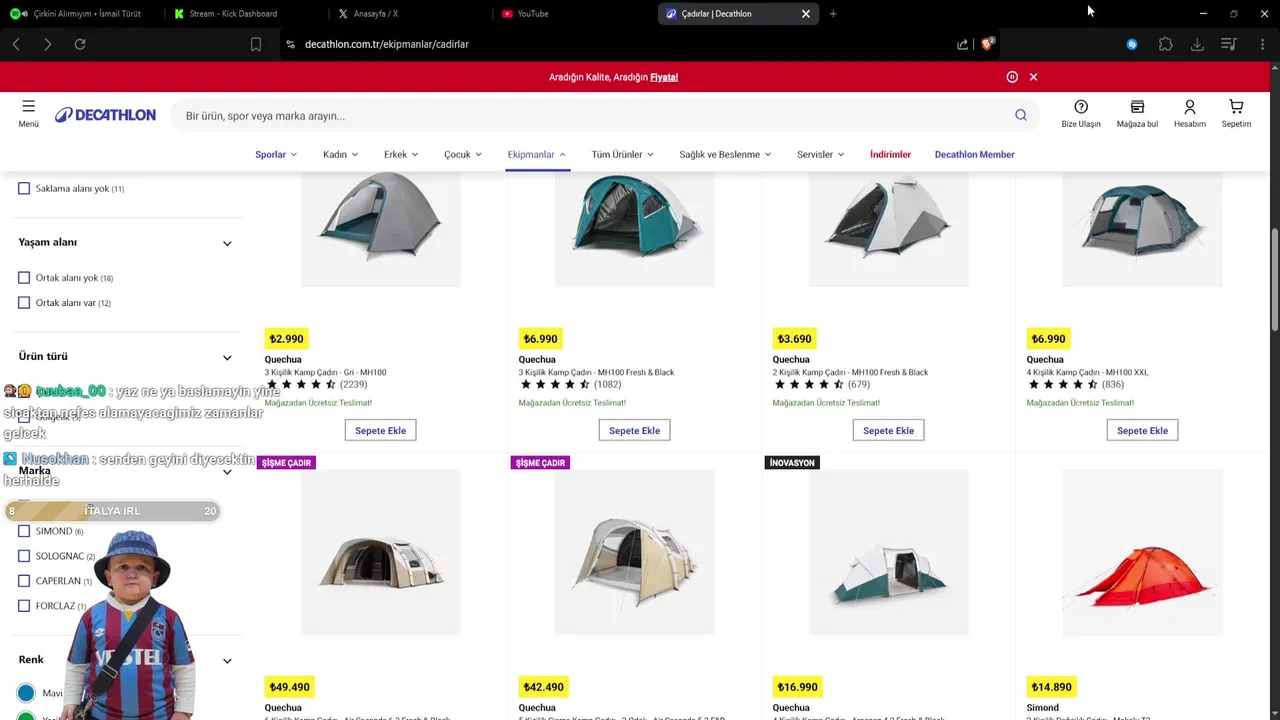Open the hamburger Menü icon
Screen dimensions: 1280x720
pos(28,107)
